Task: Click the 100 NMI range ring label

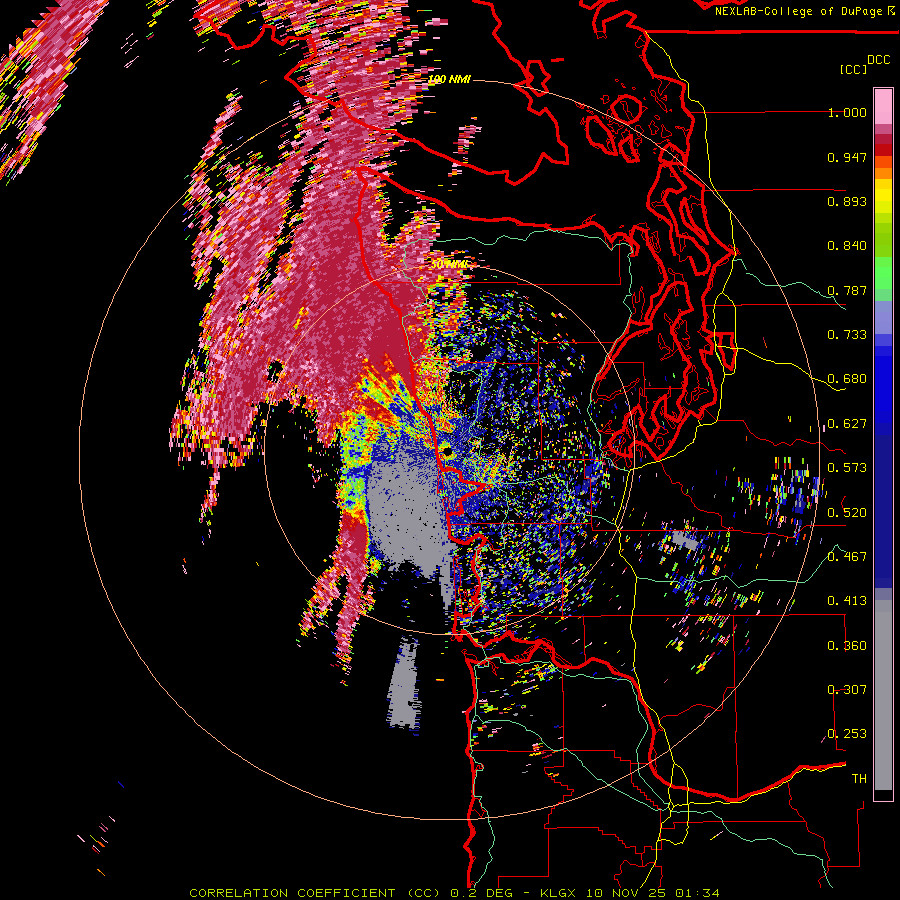Action: tap(449, 79)
